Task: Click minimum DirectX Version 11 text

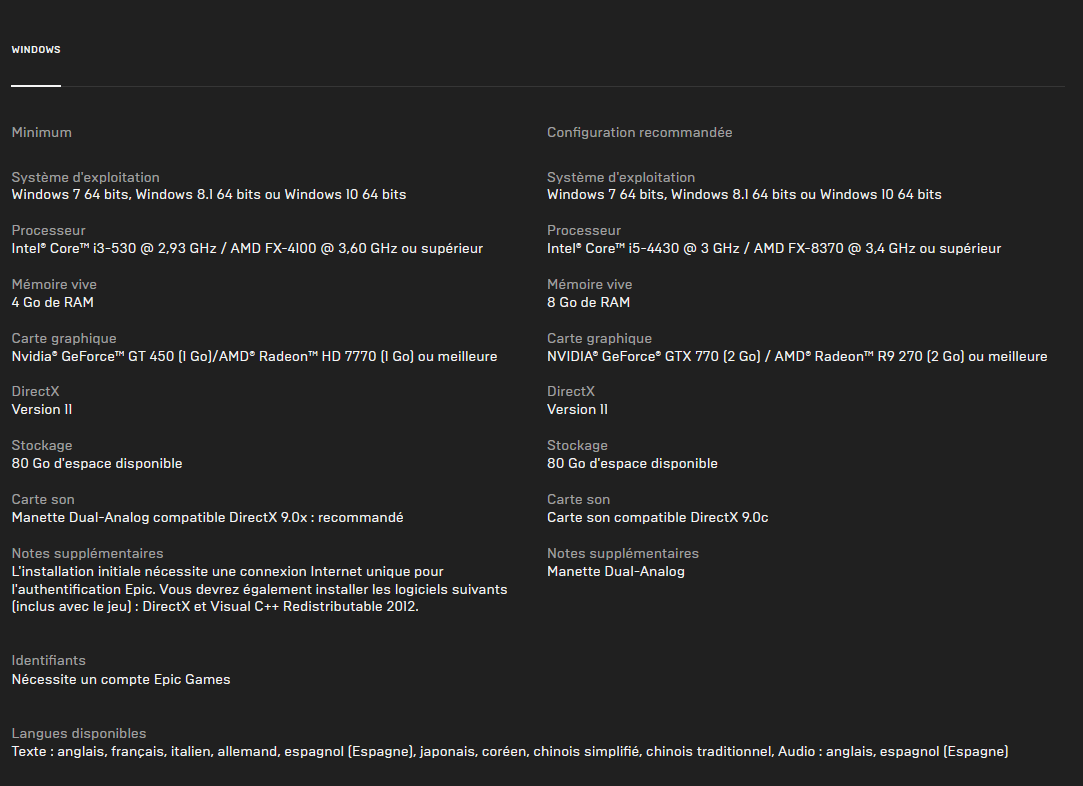Action: pos(42,410)
